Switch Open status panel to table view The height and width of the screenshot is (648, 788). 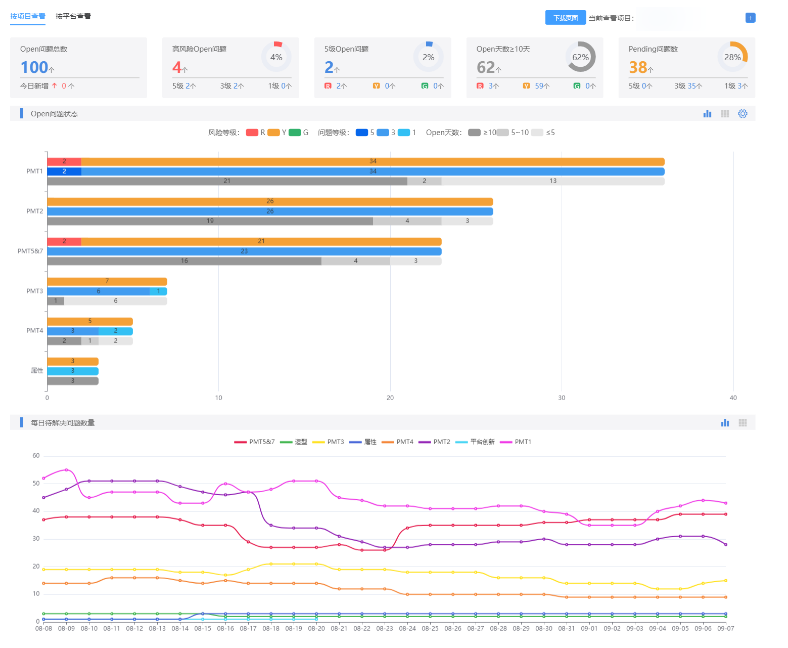tap(725, 114)
